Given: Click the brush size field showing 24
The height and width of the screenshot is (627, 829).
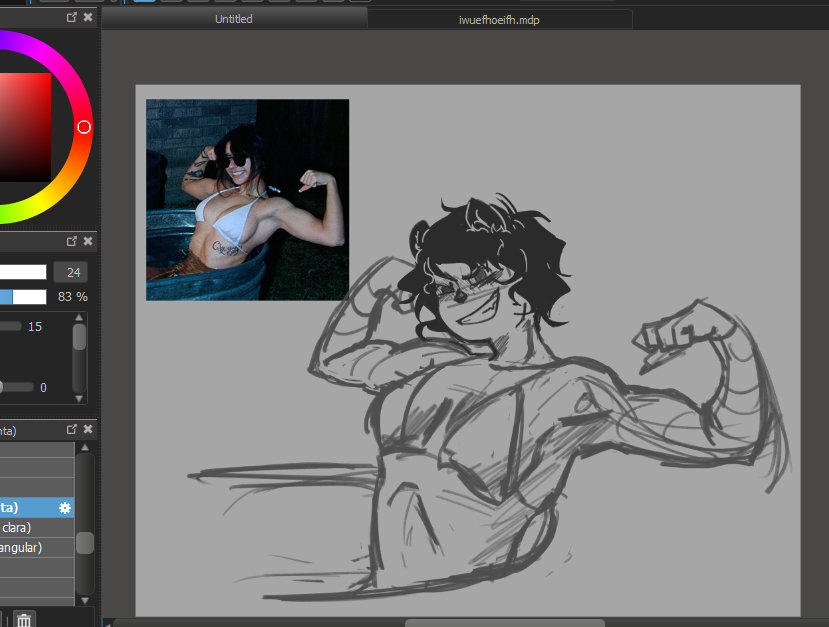Looking at the screenshot, I should click(70, 272).
